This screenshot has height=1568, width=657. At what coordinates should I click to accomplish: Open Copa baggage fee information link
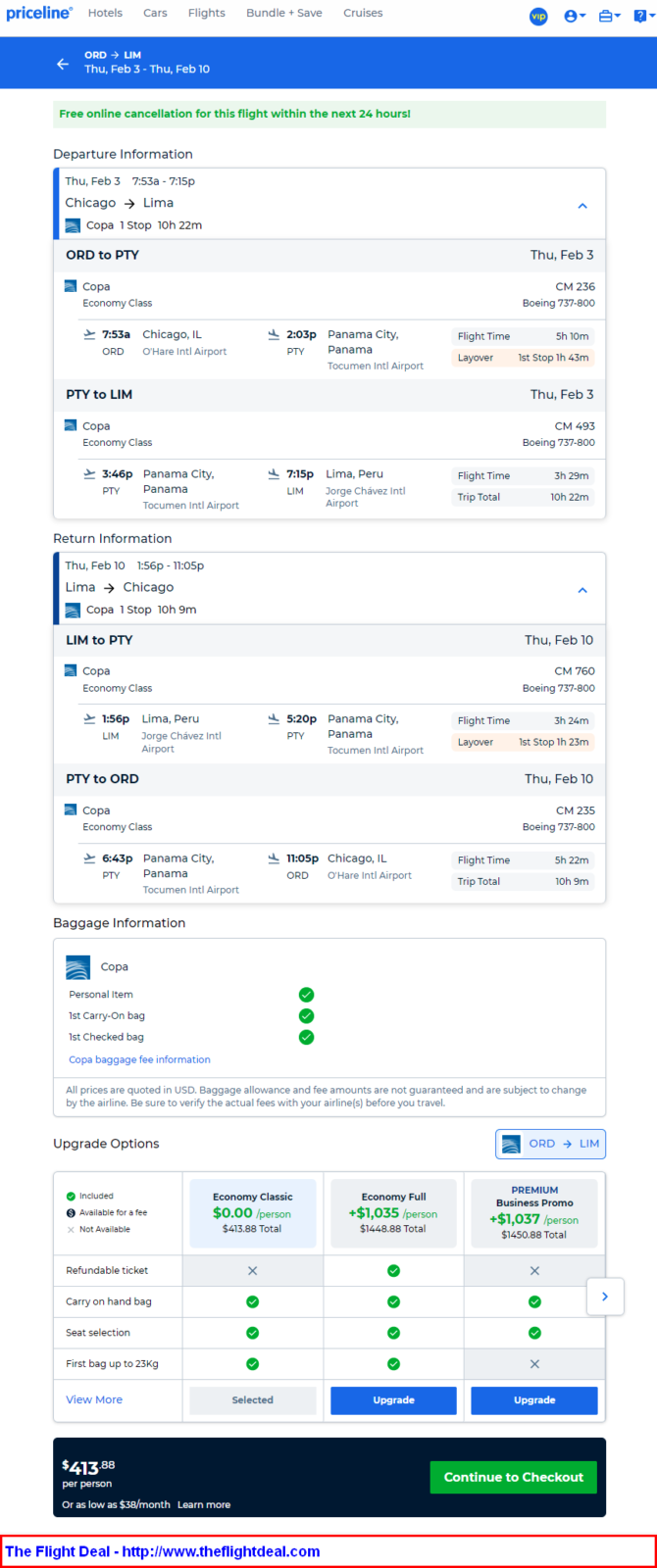point(139,1059)
